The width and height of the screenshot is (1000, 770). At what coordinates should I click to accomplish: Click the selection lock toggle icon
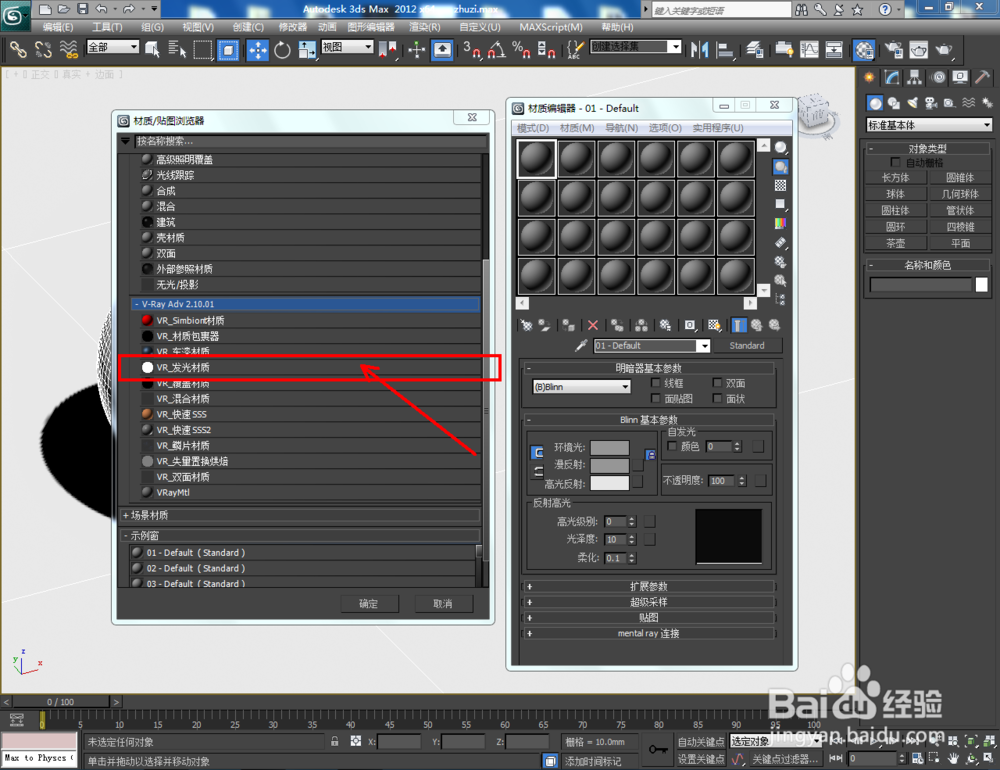pyautogui.click(x=334, y=741)
